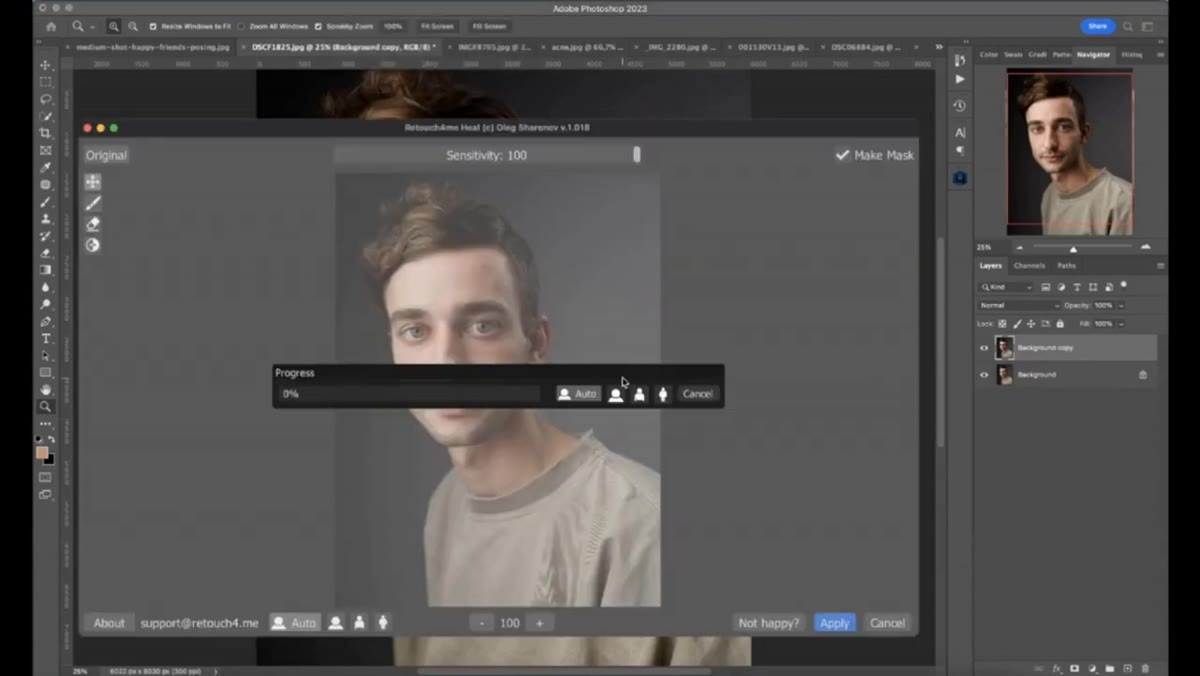Select the Pen tool
This screenshot has height=676, width=1200.
coord(46,321)
